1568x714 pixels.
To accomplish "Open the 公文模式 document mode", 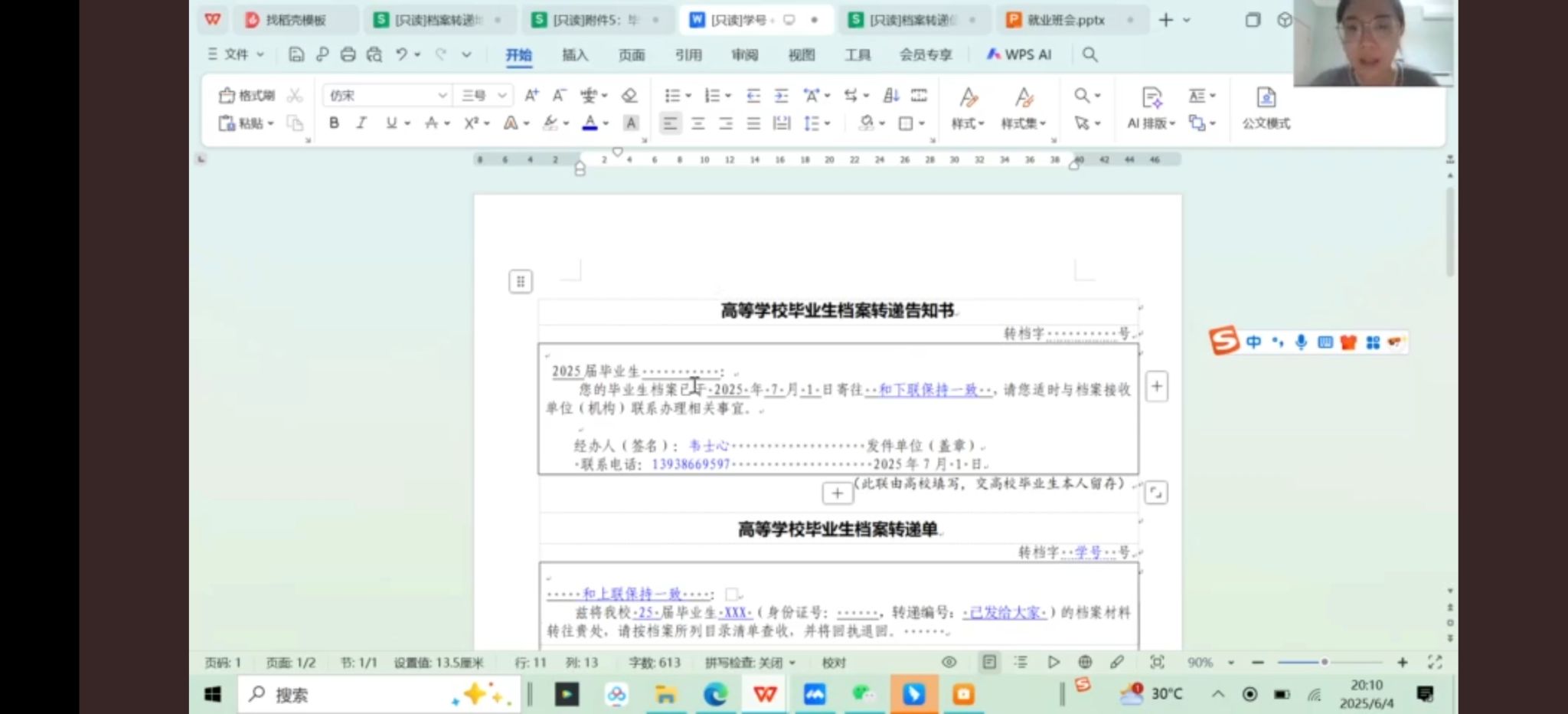I will click(x=1266, y=108).
